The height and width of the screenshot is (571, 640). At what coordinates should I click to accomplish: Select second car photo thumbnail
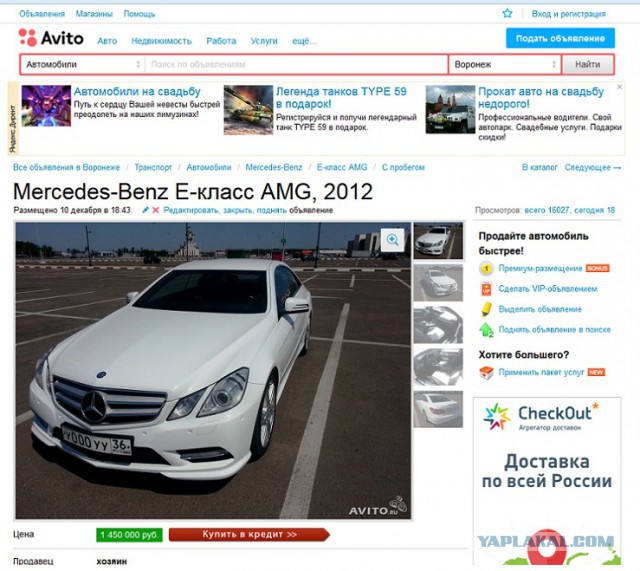[438, 282]
